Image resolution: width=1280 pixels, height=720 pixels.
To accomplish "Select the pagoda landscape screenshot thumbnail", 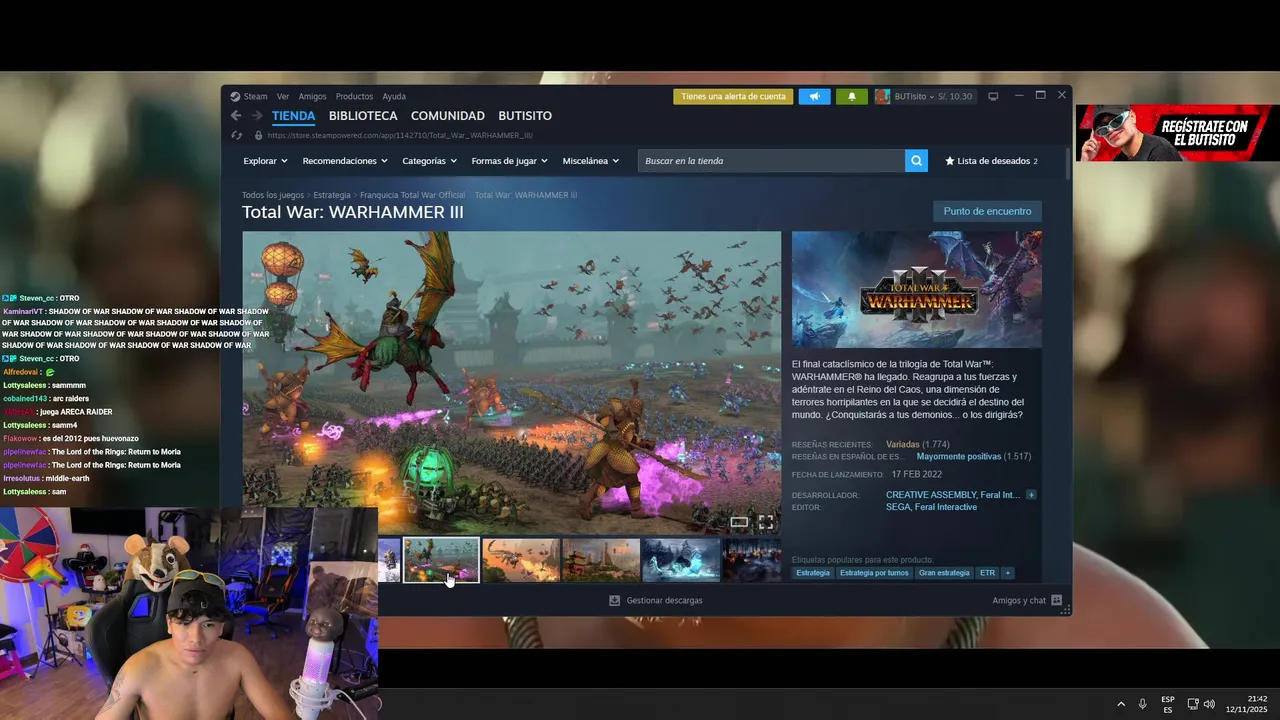I will click(x=601, y=560).
